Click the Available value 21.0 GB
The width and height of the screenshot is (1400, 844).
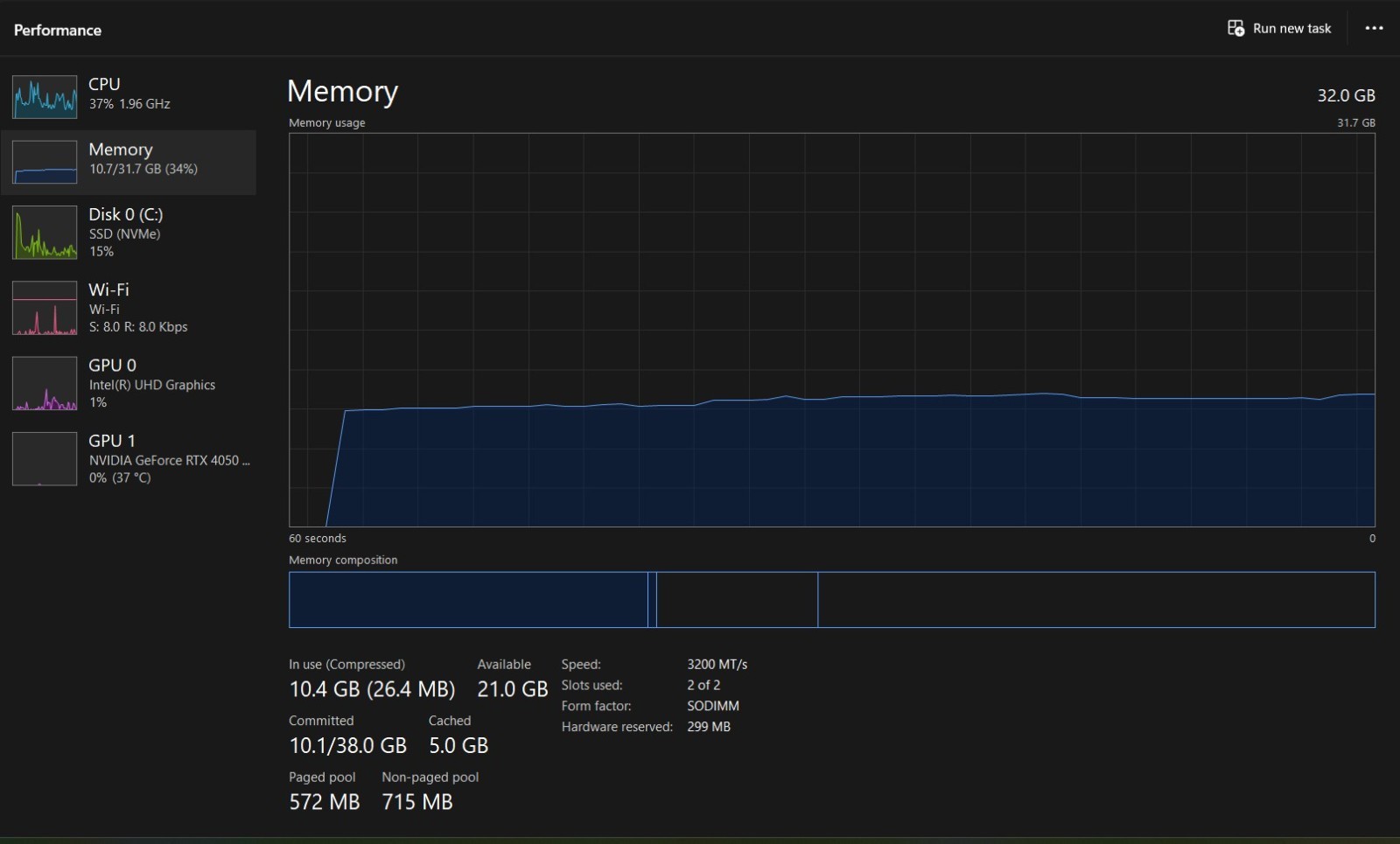tap(512, 689)
